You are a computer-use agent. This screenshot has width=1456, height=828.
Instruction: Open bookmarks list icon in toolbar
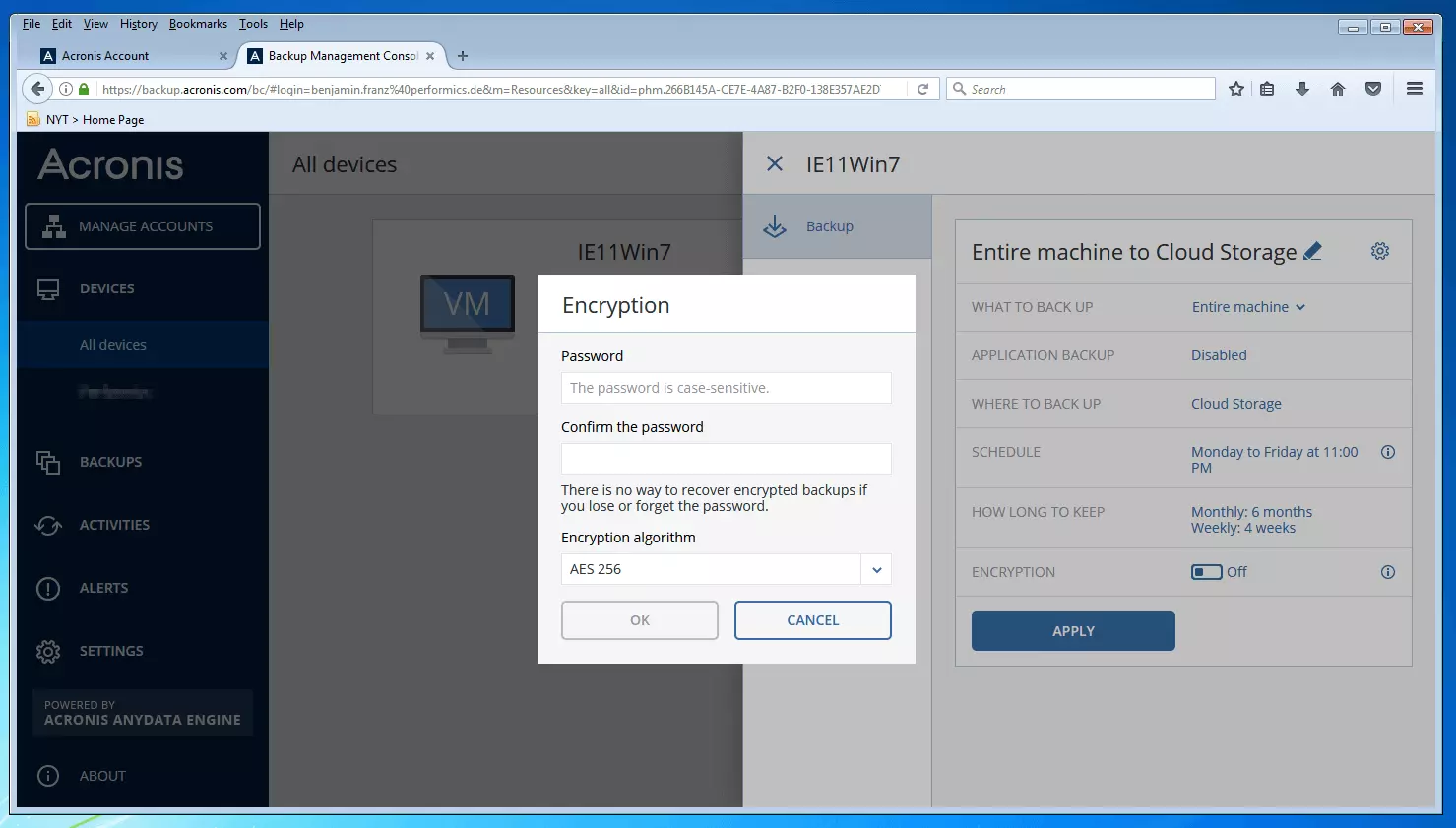(x=1268, y=89)
